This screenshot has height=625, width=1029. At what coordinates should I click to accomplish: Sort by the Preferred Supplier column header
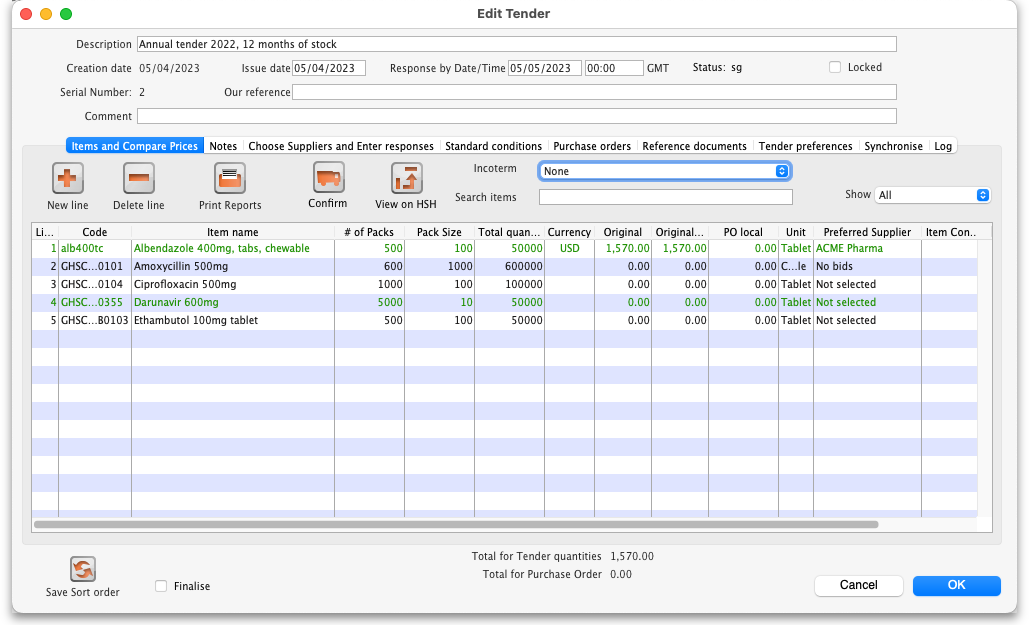tap(867, 232)
